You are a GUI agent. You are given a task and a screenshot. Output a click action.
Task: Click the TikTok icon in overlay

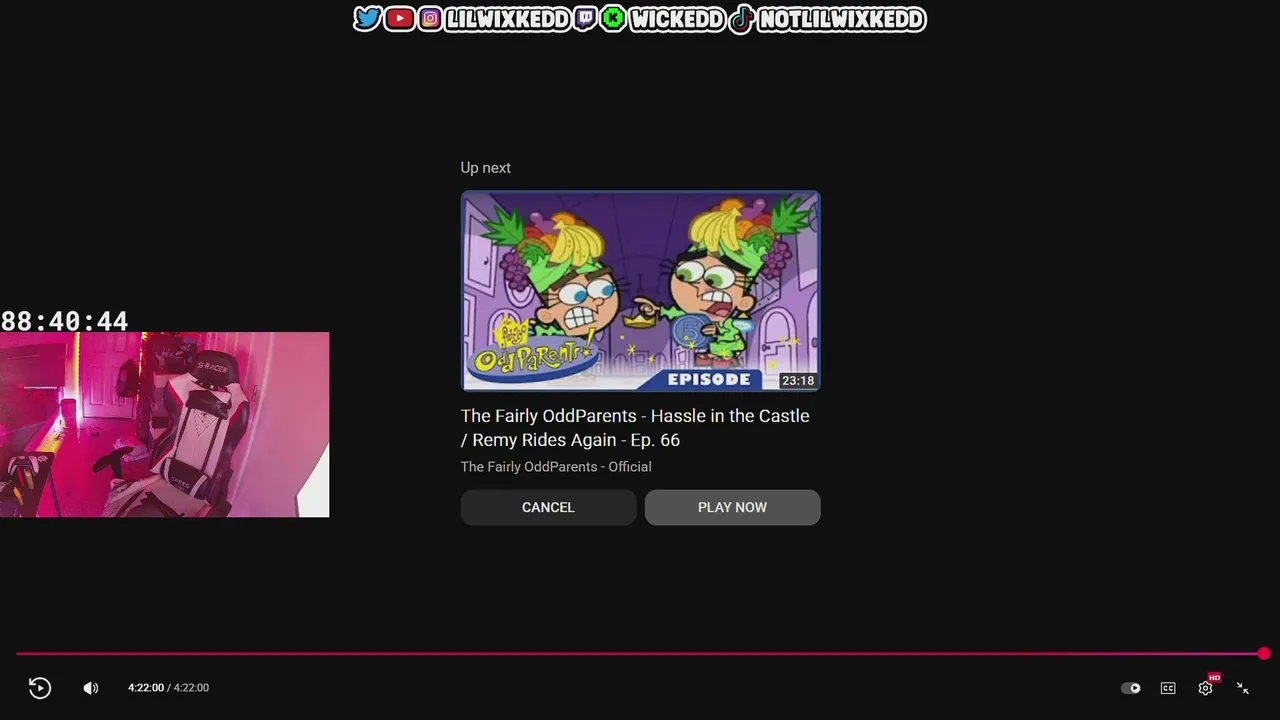click(x=741, y=18)
